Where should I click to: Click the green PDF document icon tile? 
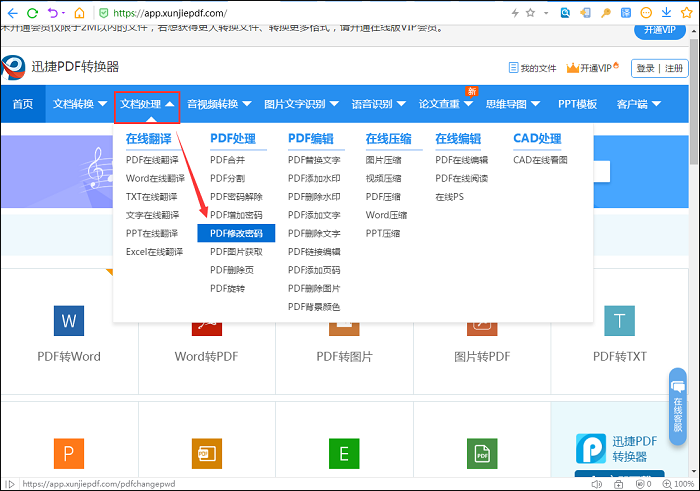click(482, 454)
